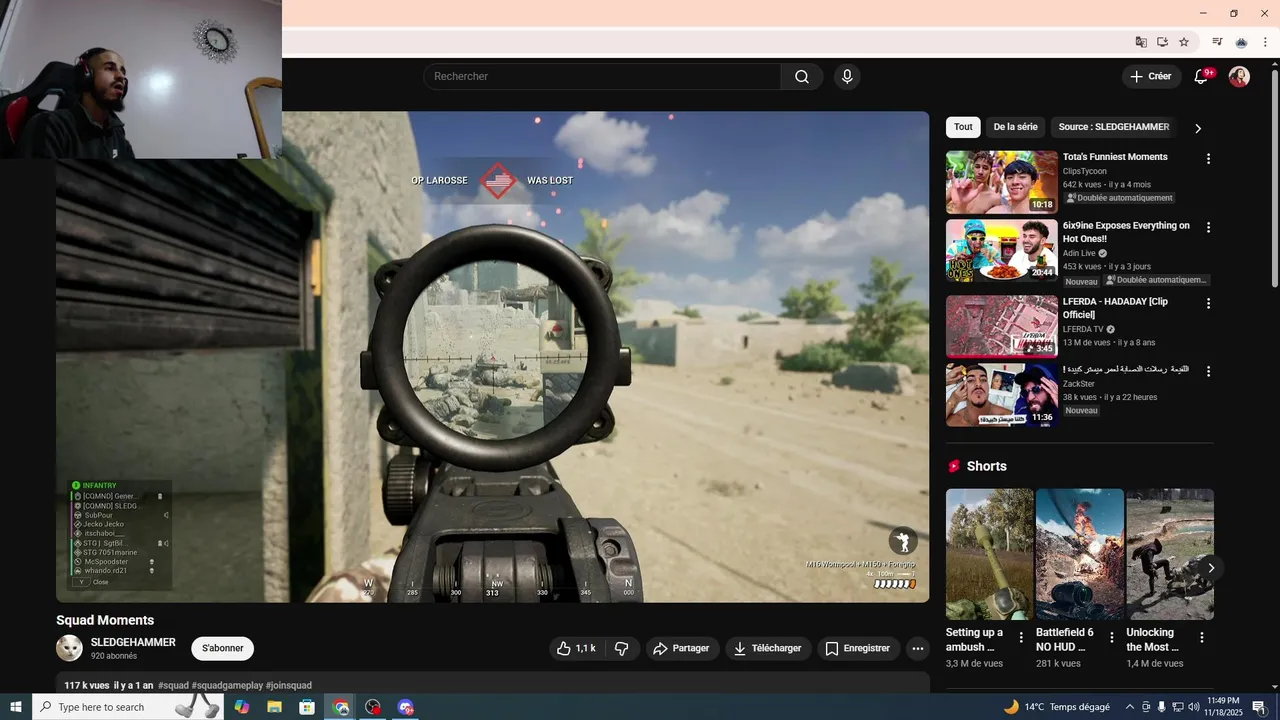Open Chrome media controls icon

pyautogui.click(x=1217, y=42)
